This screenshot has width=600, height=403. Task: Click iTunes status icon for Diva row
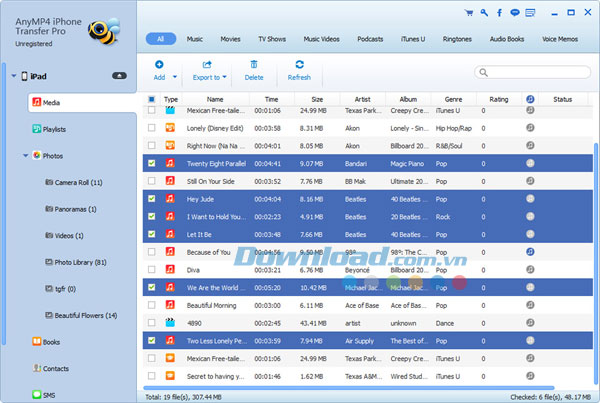click(x=530, y=269)
